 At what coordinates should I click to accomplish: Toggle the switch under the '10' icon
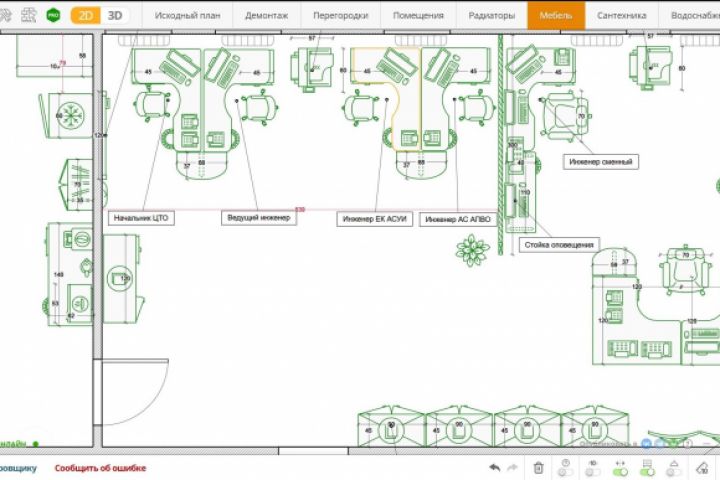pos(593,472)
